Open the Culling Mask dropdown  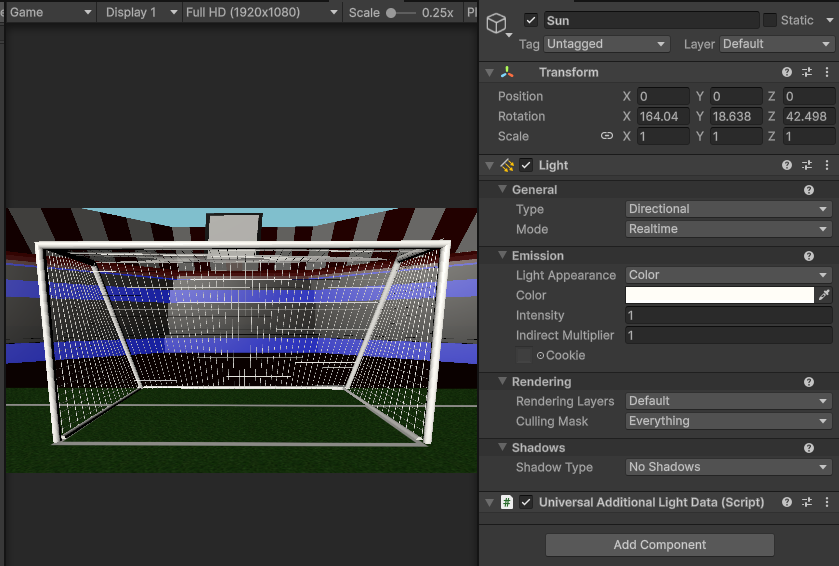click(x=728, y=421)
